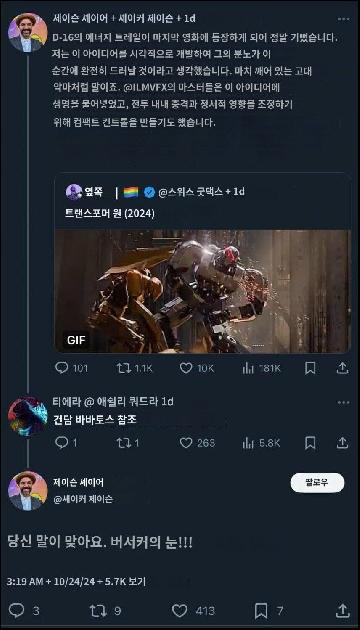Image resolution: width=360 pixels, height=630 pixels.
Task: Share the top post via the upload icon
Action: click(342, 368)
